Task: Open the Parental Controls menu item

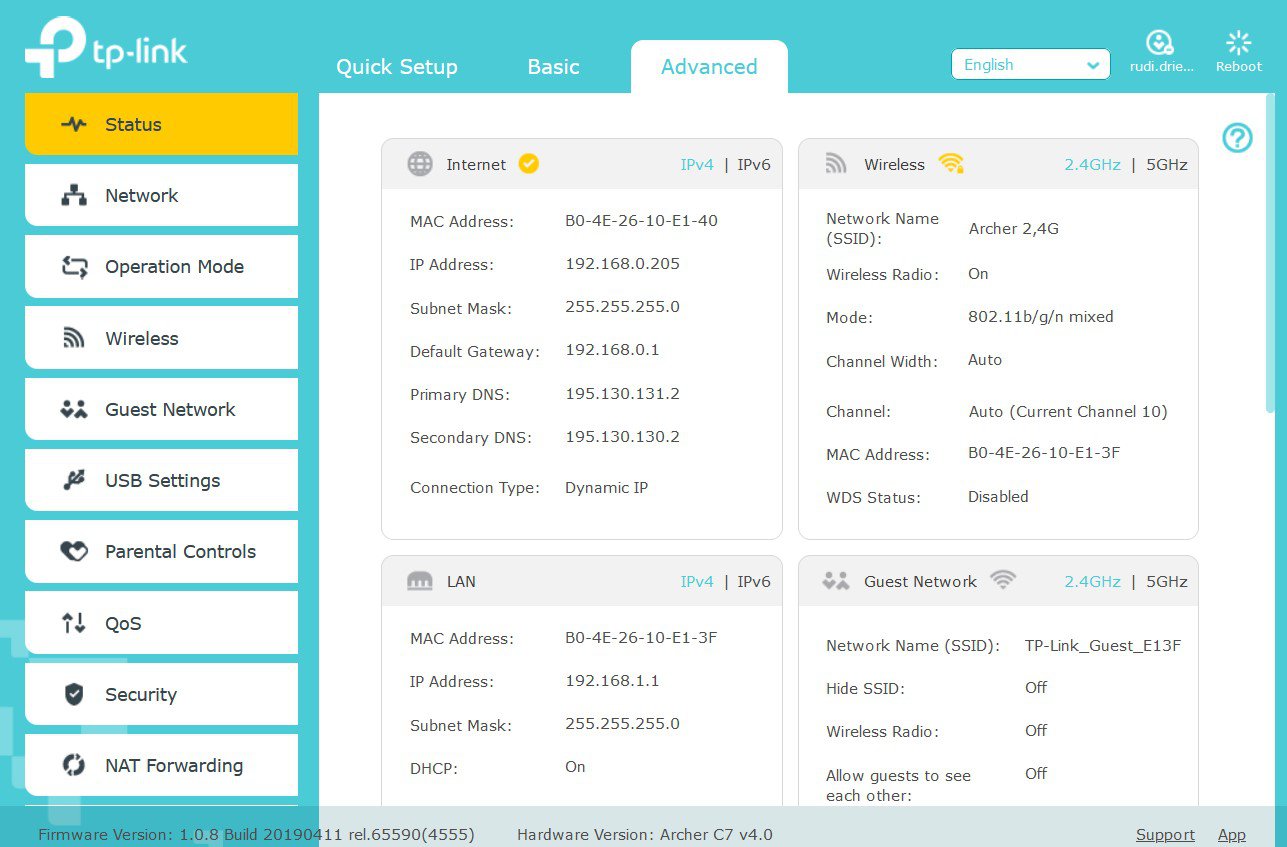Action: coord(161,551)
